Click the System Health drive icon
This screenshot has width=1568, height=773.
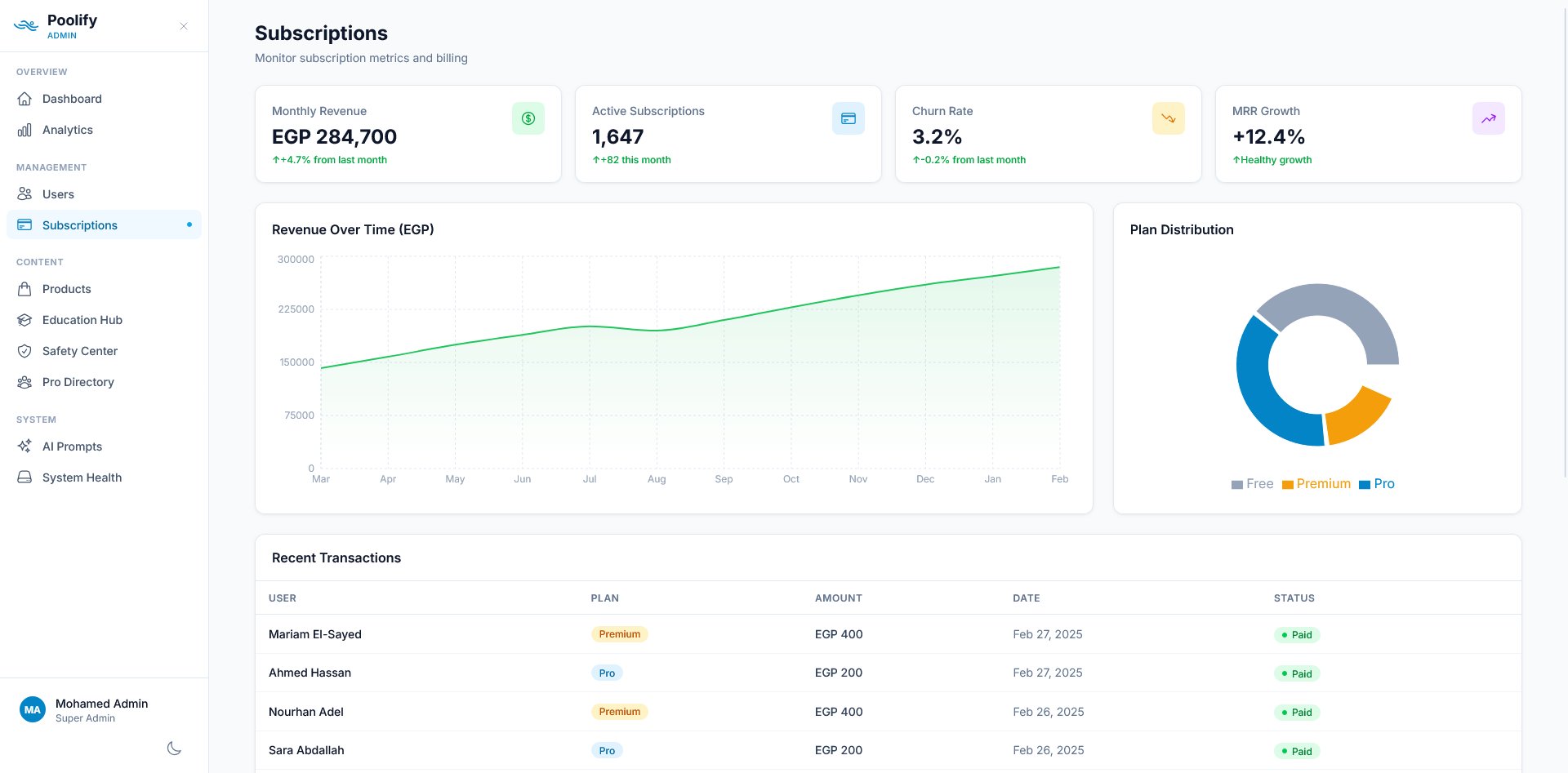(24, 478)
